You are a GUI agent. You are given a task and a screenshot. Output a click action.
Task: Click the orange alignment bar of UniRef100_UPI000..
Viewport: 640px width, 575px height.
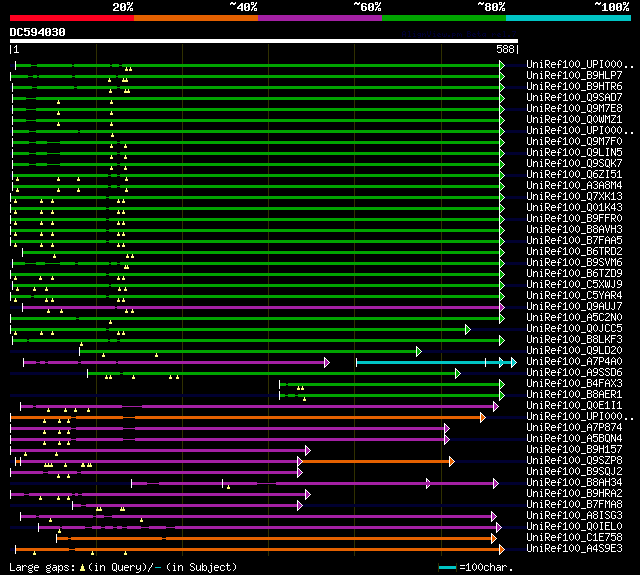pos(247,417)
